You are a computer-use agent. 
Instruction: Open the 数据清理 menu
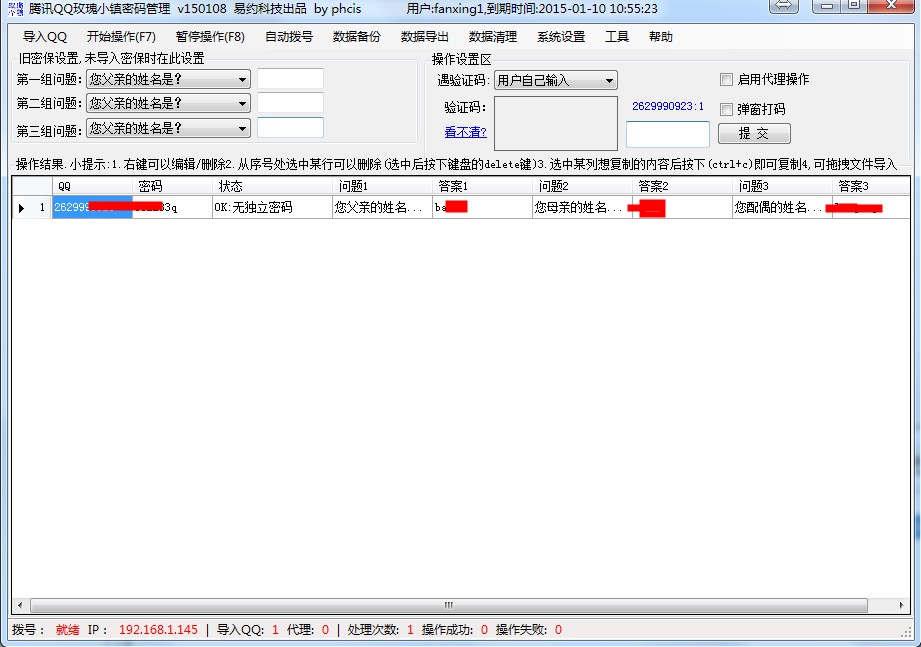tap(493, 37)
